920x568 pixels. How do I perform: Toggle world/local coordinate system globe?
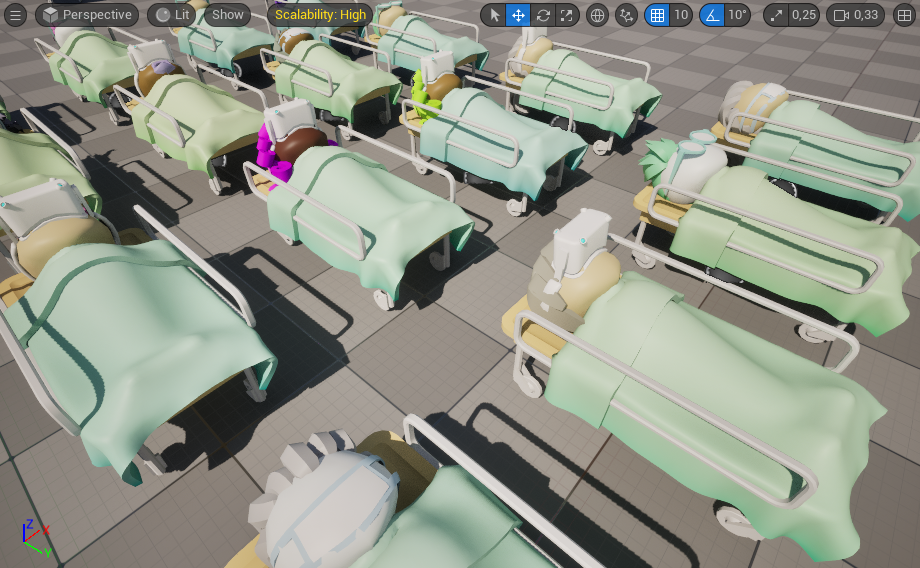597,15
